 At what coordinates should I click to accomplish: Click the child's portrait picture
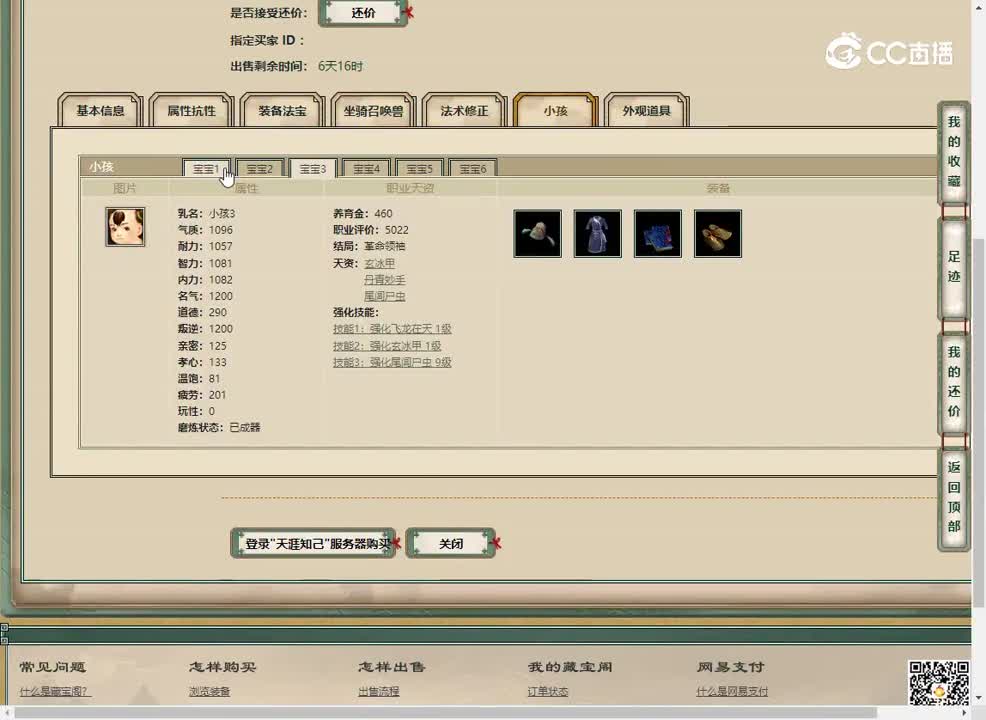(124, 227)
